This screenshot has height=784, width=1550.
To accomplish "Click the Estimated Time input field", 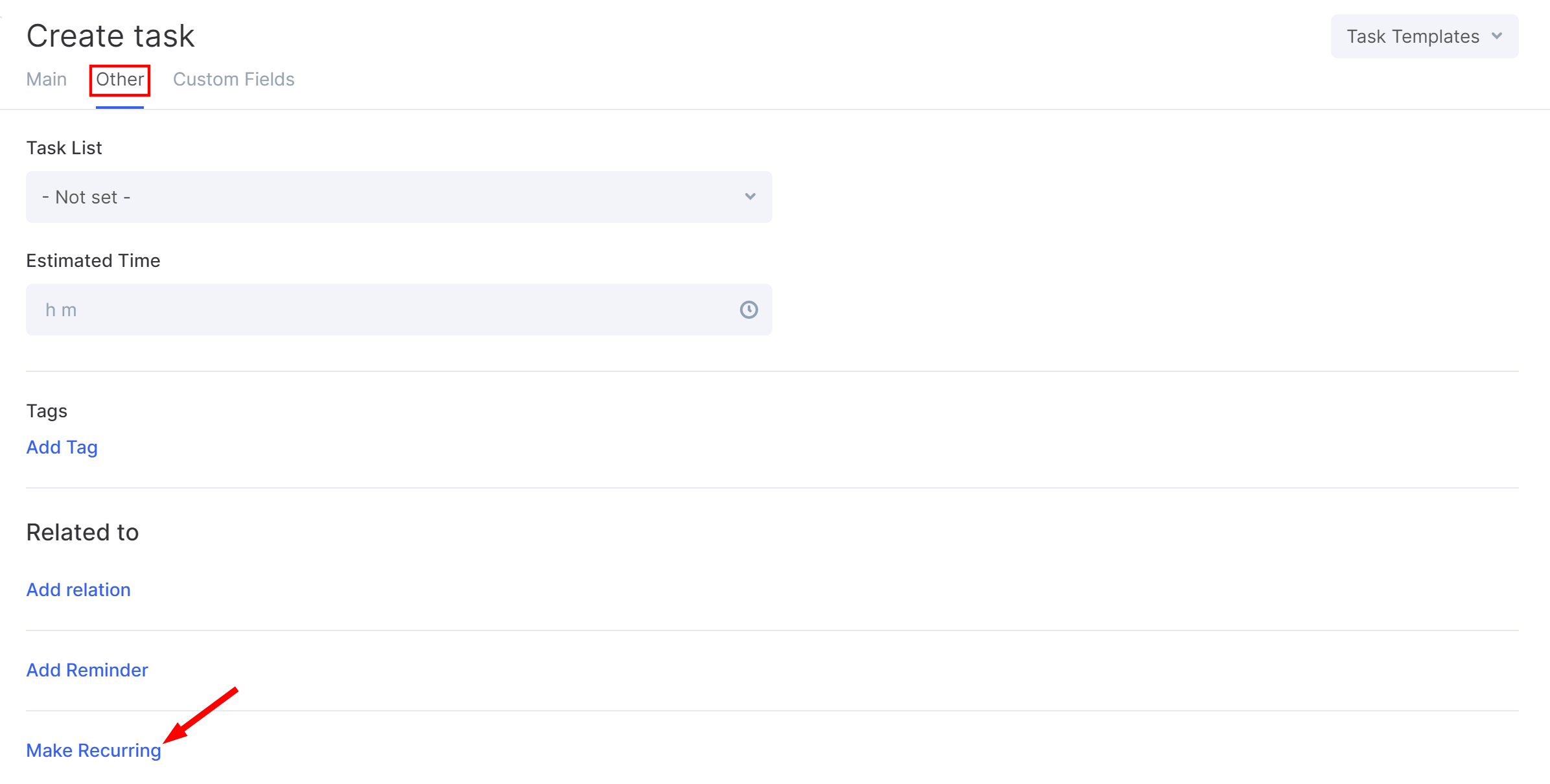I will 399,310.
